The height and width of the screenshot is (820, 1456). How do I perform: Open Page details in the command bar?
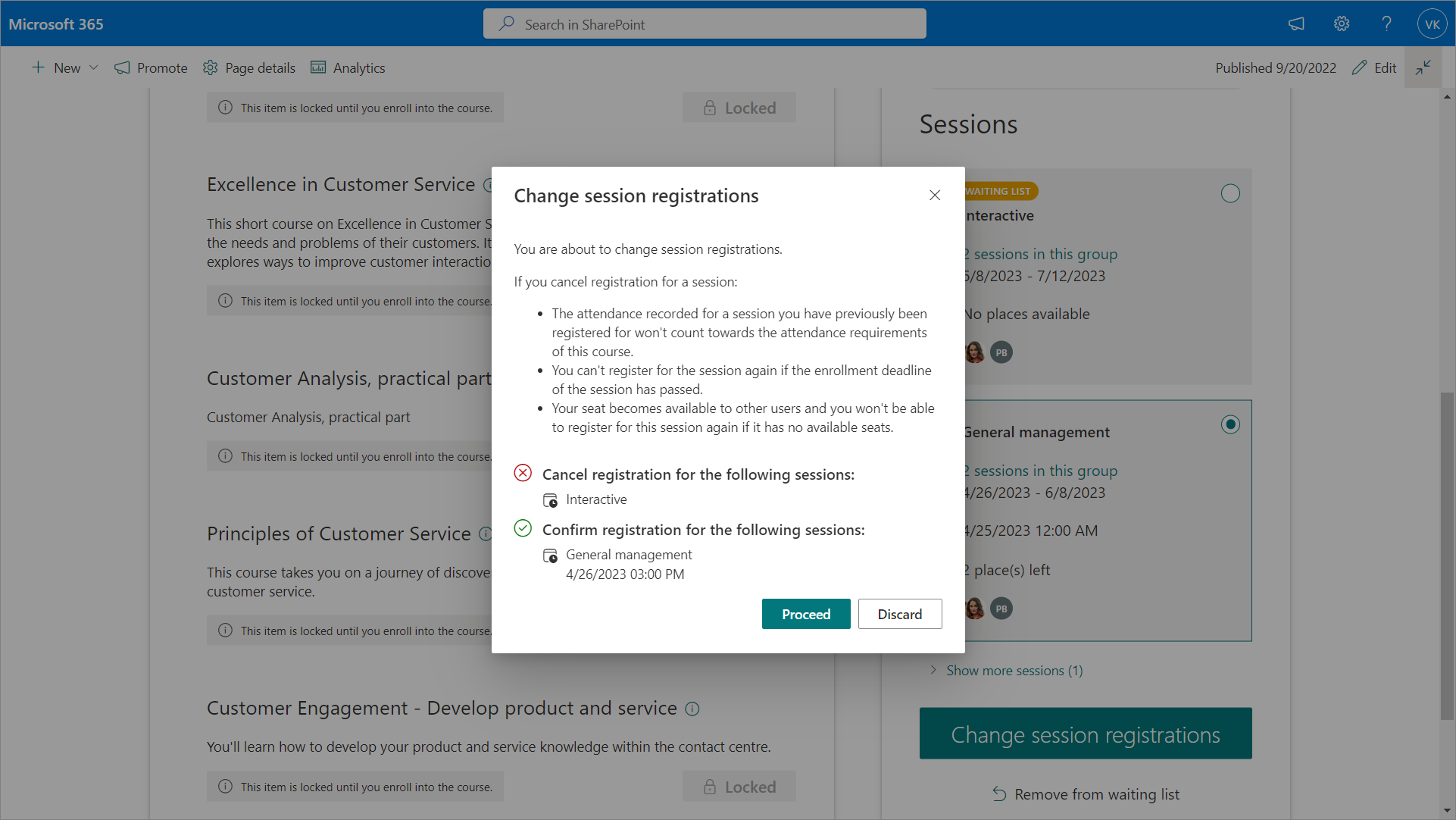click(249, 67)
